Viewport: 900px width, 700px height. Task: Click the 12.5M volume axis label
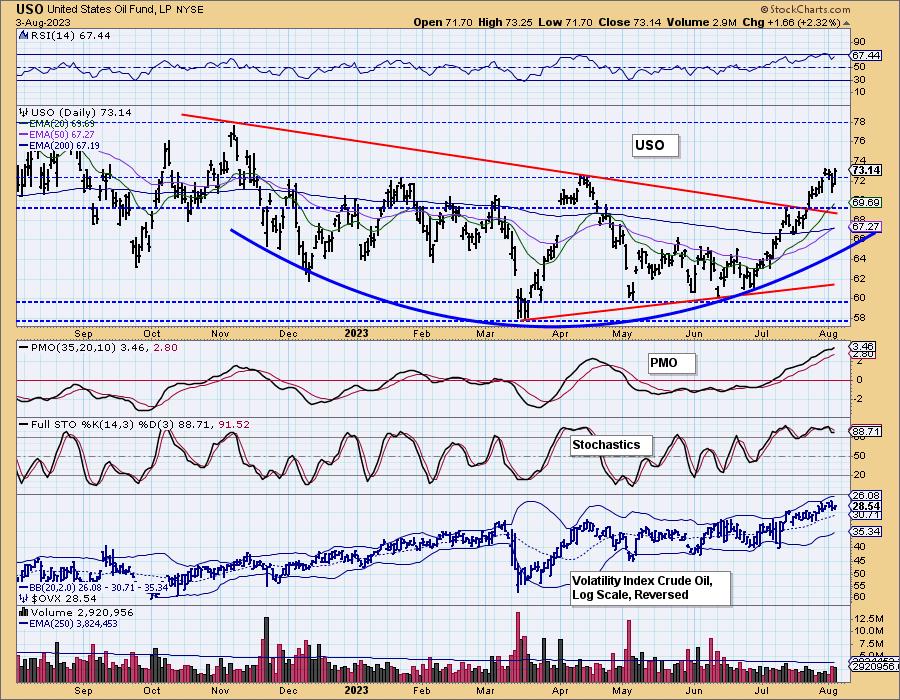point(870,619)
